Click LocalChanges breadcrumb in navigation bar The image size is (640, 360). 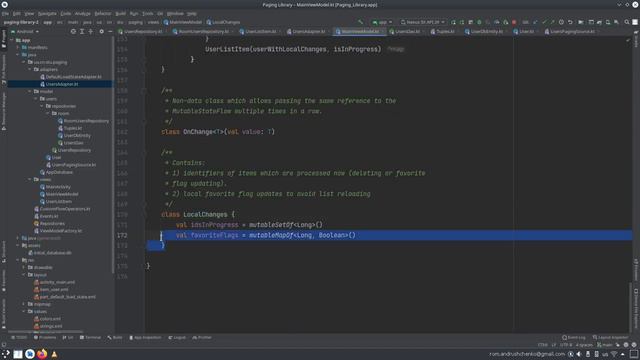click(223, 22)
